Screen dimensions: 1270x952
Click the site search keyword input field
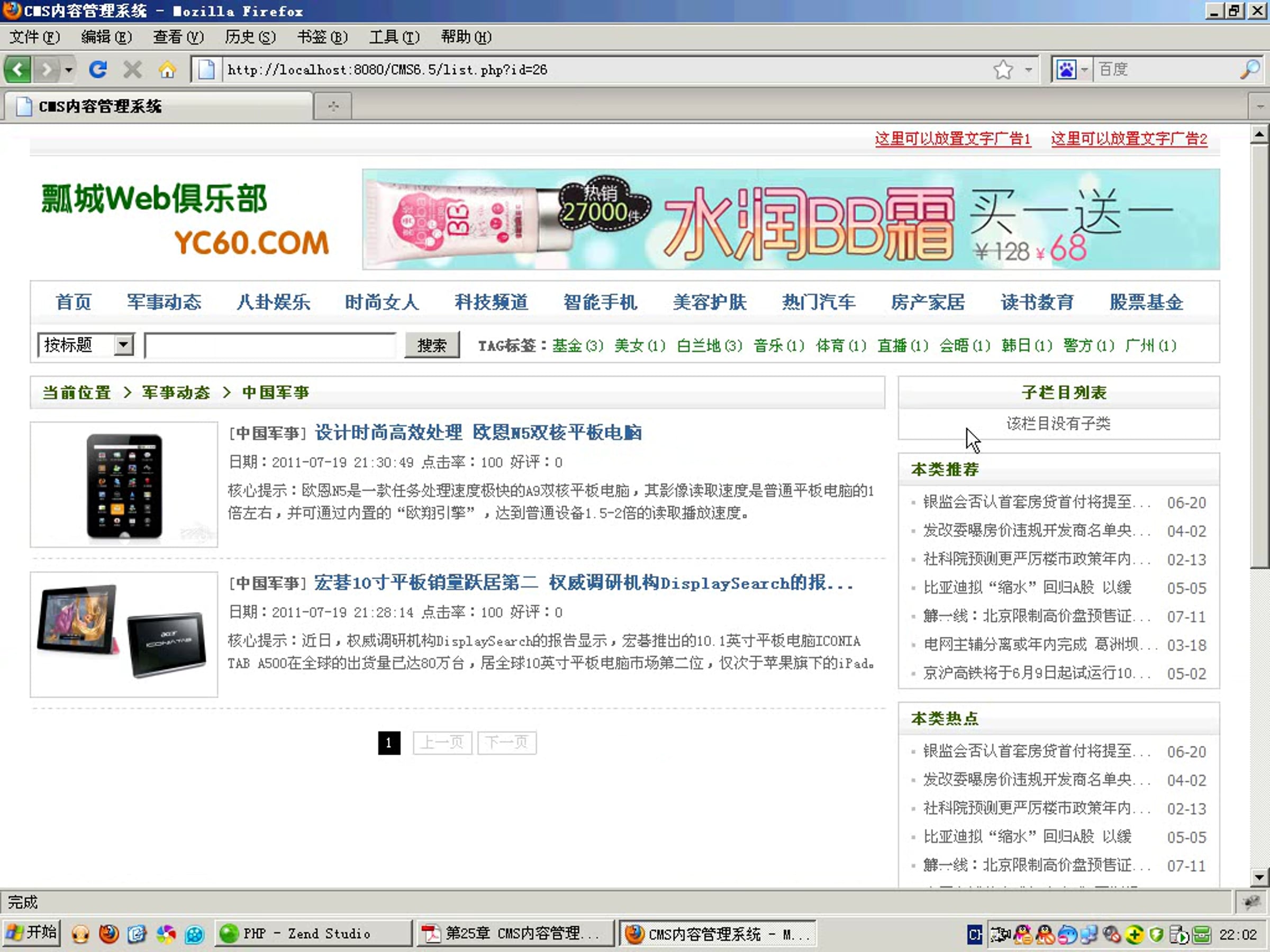pyautogui.click(x=270, y=345)
